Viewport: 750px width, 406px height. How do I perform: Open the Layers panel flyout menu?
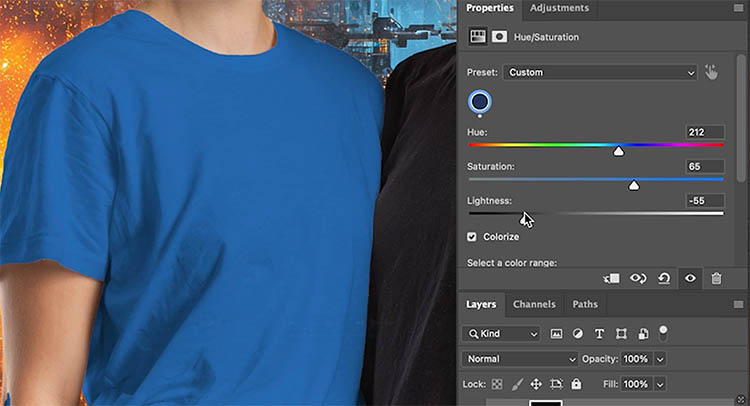739,305
